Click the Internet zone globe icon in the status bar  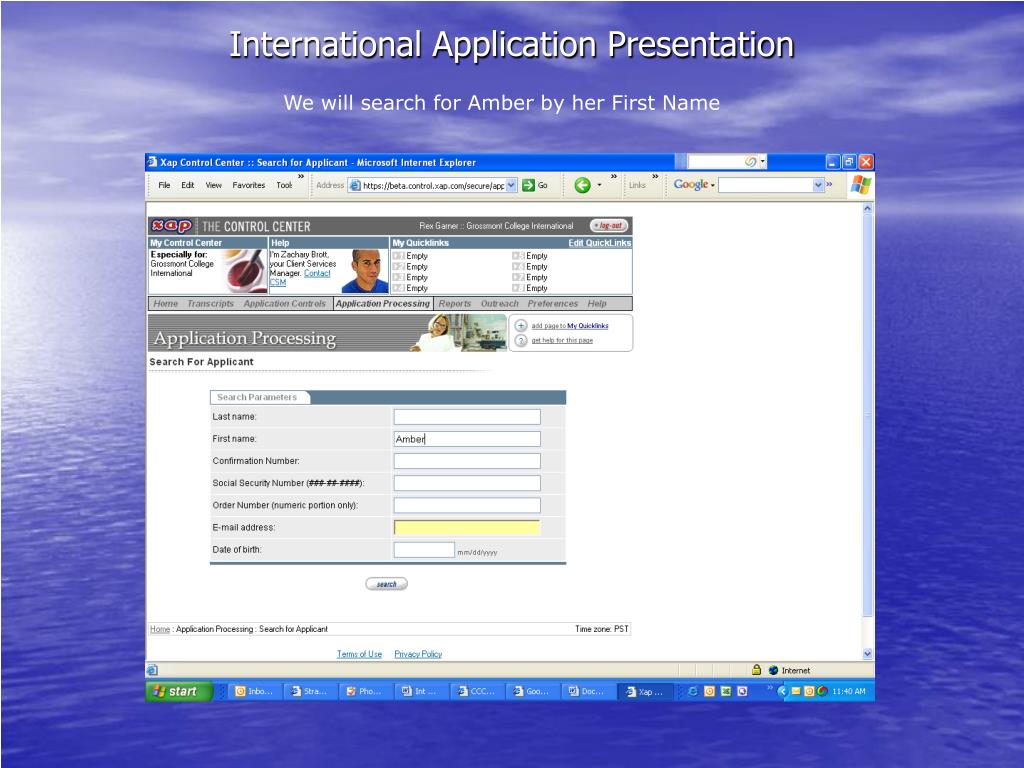pyautogui.click(x=773, y=670)
